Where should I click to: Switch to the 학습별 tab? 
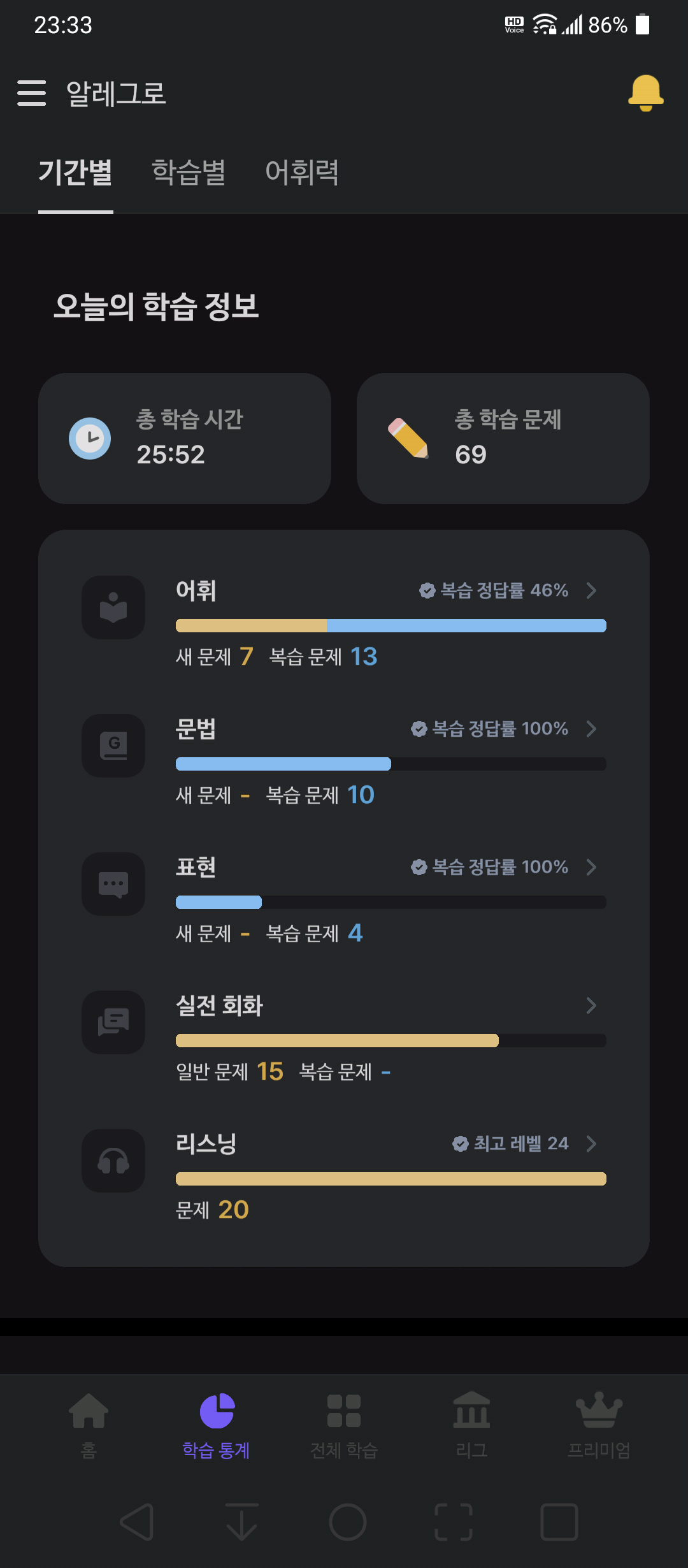[189, 172]
